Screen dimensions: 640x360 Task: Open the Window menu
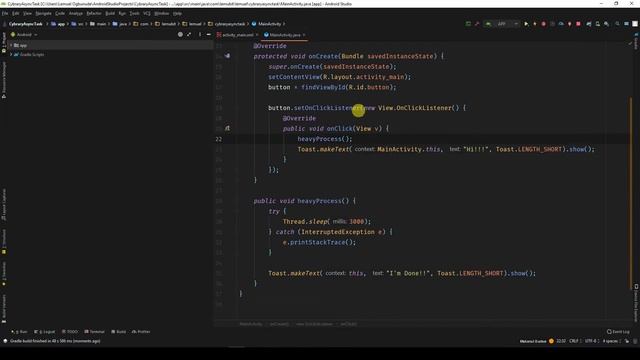point(162,13)
